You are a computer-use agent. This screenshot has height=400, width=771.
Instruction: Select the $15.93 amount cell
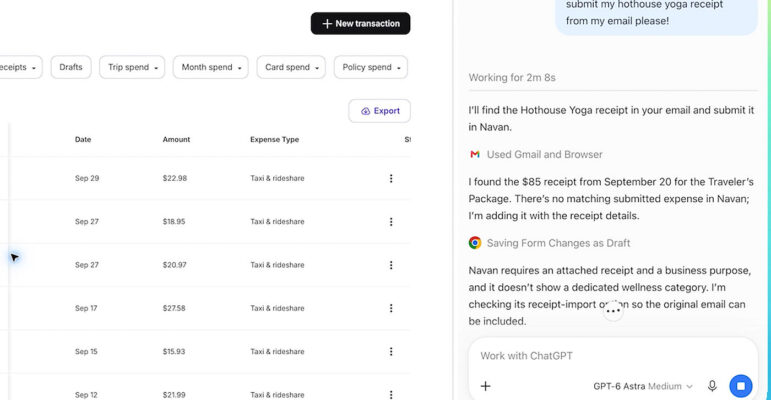pos(174,352)
